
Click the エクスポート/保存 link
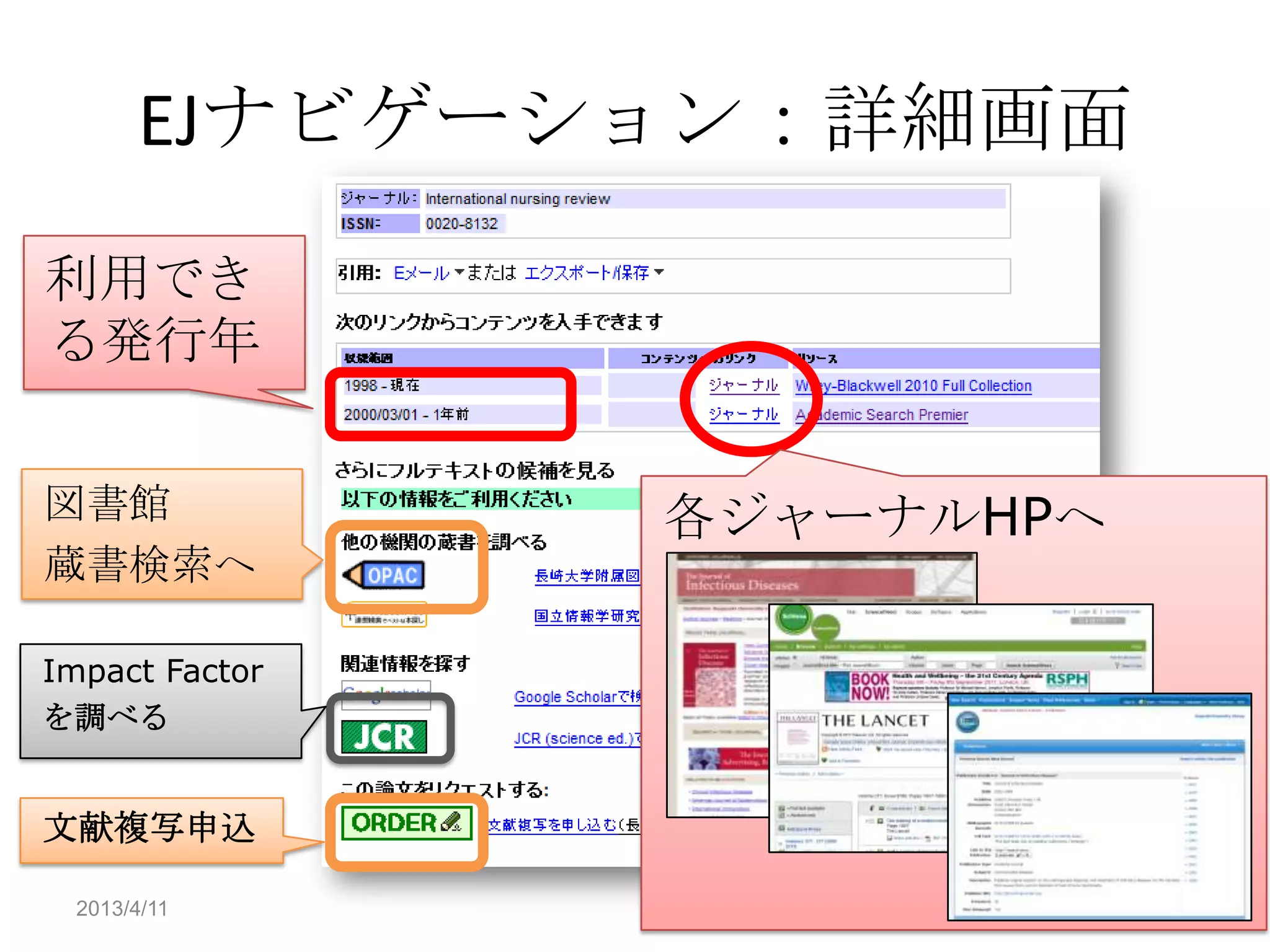[x=587, y=273]
